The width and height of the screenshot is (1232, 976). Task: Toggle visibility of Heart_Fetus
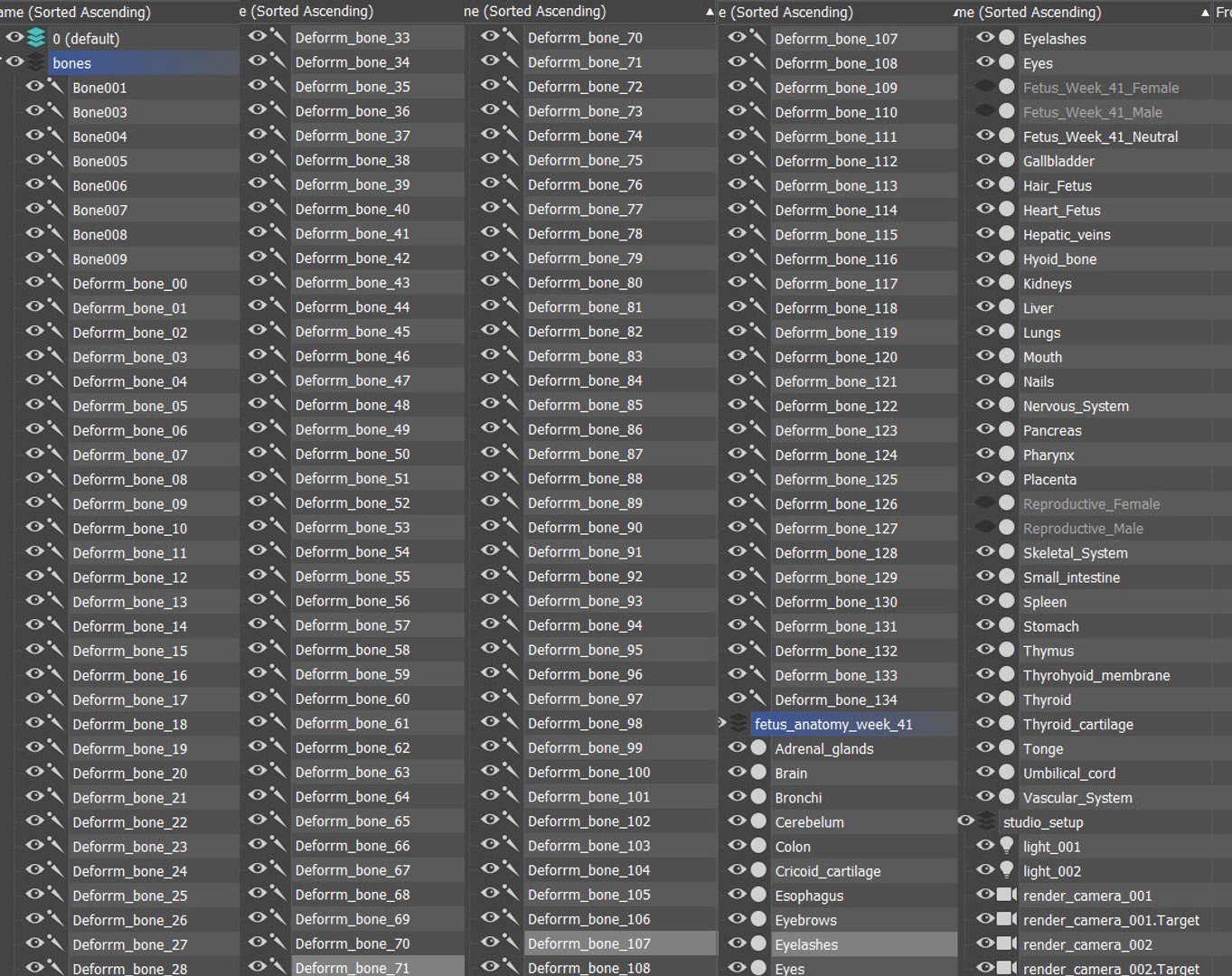click(x=985, y=209)
